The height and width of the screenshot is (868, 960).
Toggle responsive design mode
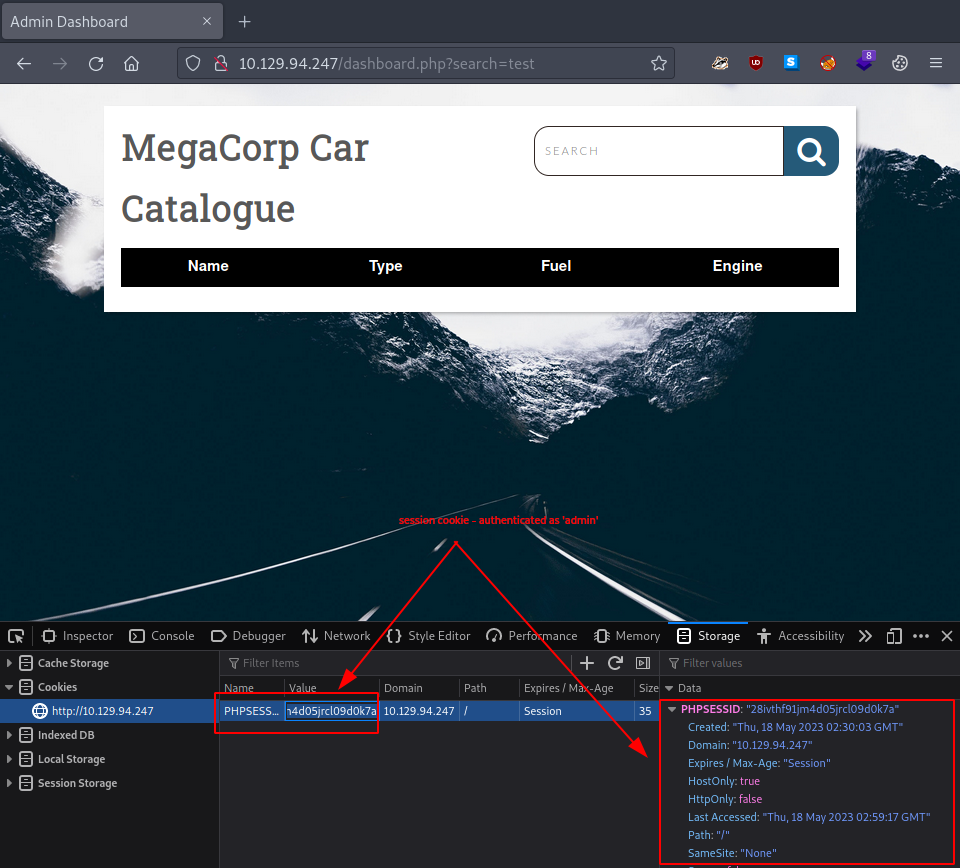(x=895, y=636)
